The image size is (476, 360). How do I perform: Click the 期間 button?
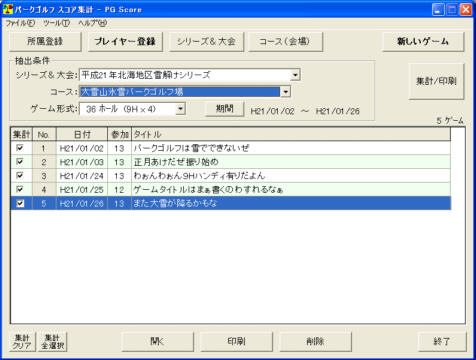click(x=225, y=109)
